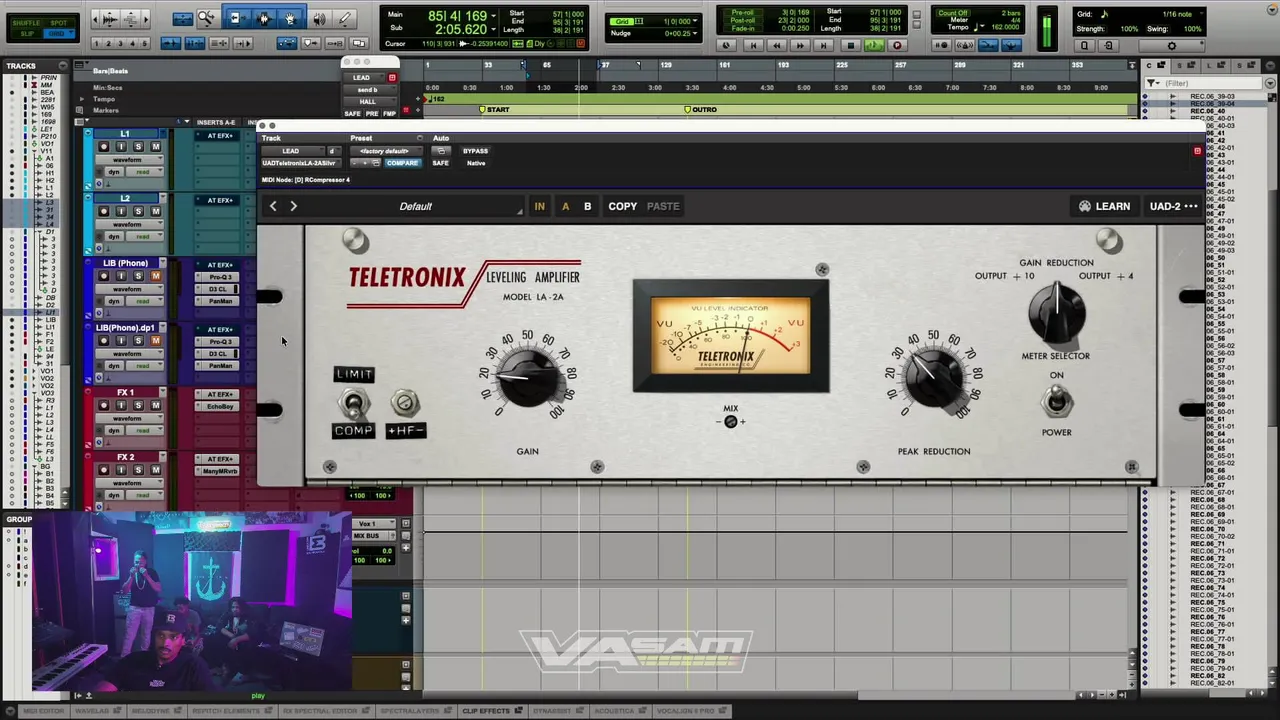This screenshot has width=1280, height=720.
Task: Open L1 track waveform view selector
Action: 130,160
